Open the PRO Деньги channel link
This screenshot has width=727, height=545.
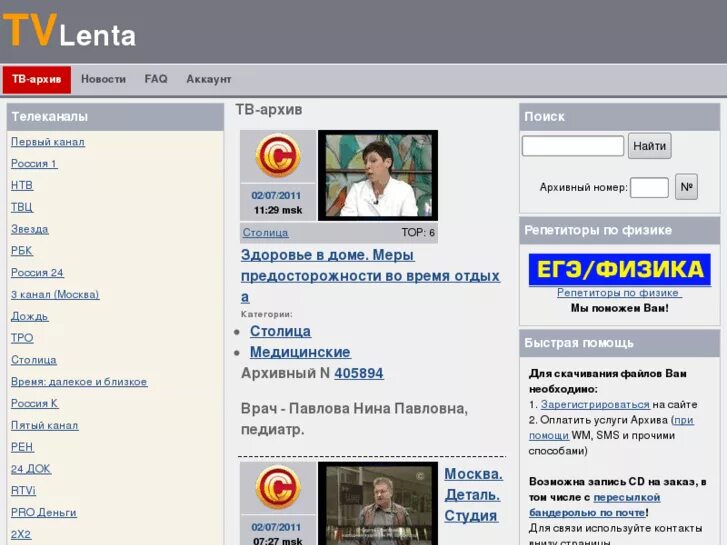(x=44, y=513)
